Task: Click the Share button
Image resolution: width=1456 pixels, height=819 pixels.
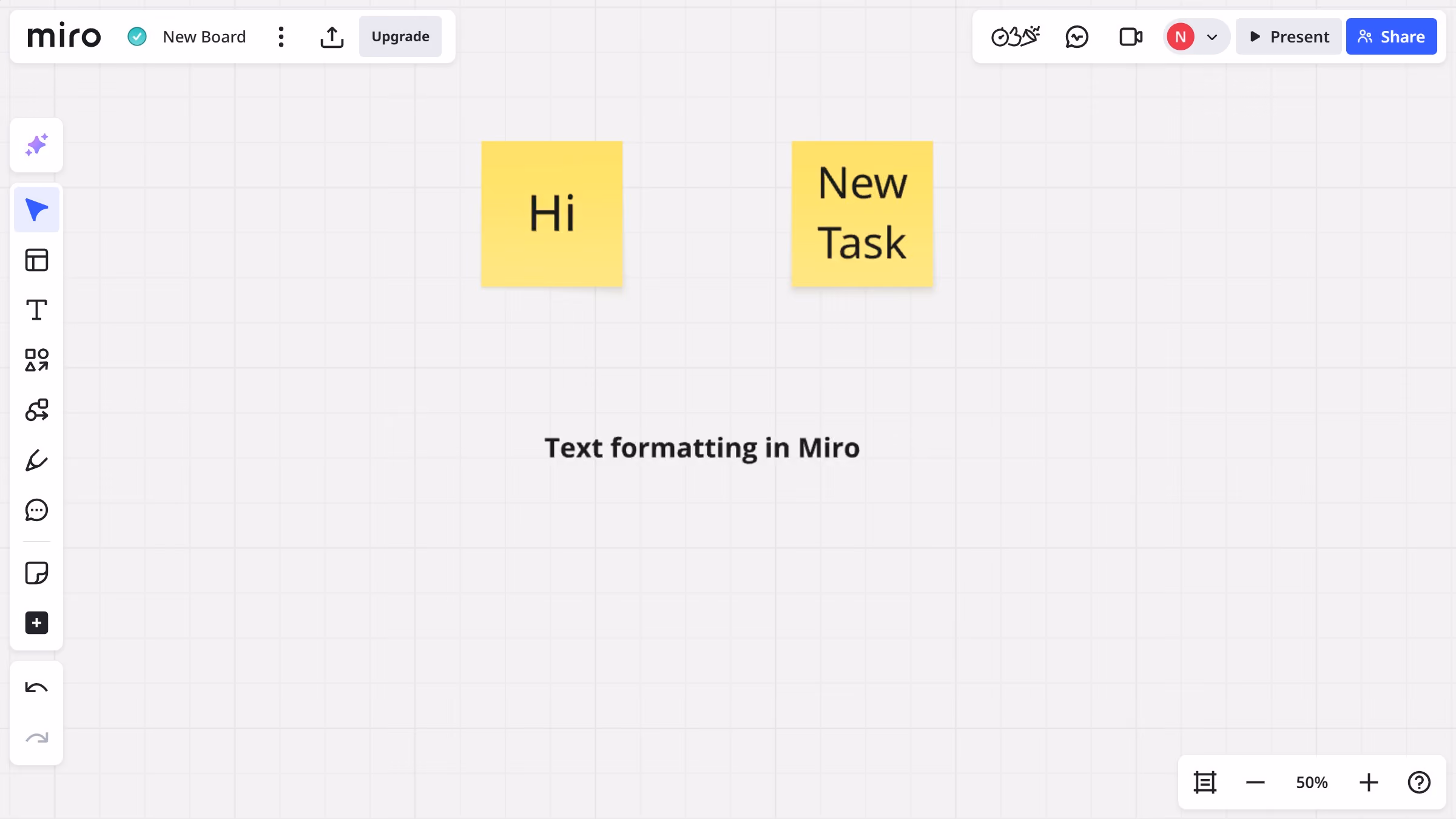Action: pyautogui.click(x=1391, y=37)
